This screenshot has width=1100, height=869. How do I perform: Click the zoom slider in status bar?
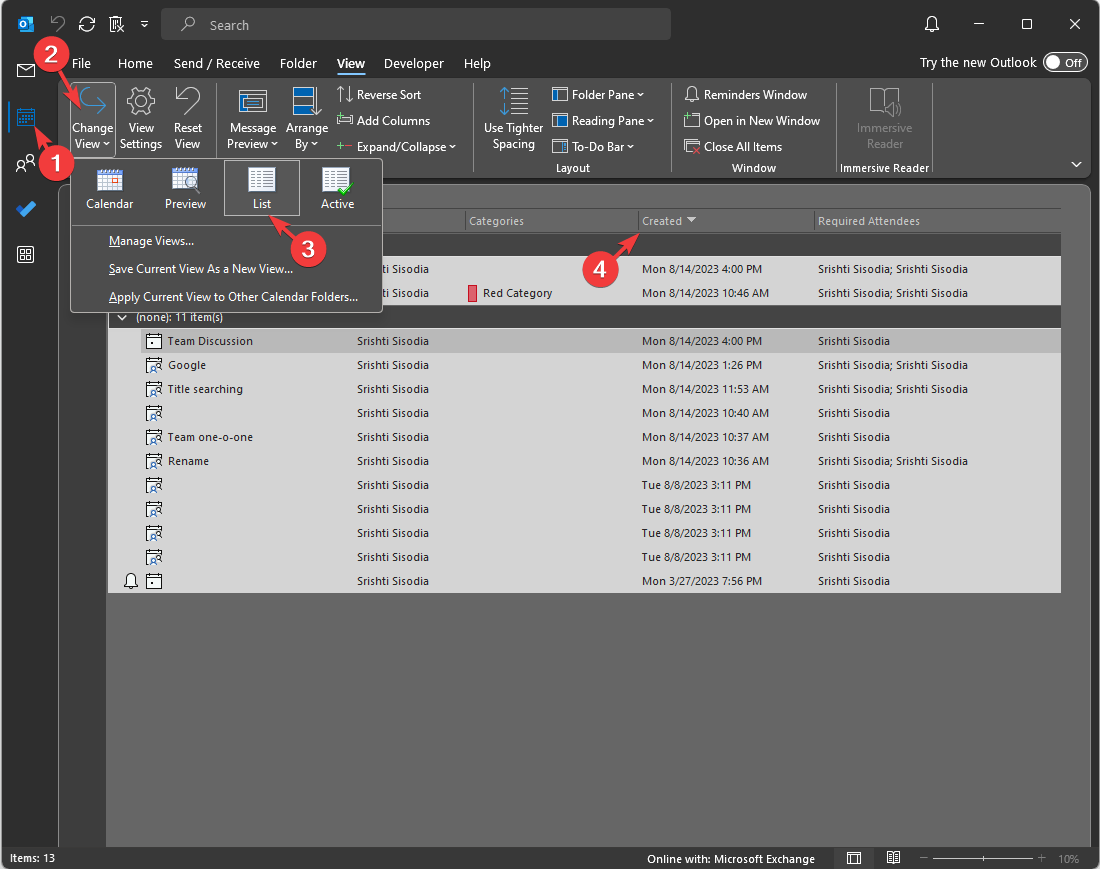(984, 859)
